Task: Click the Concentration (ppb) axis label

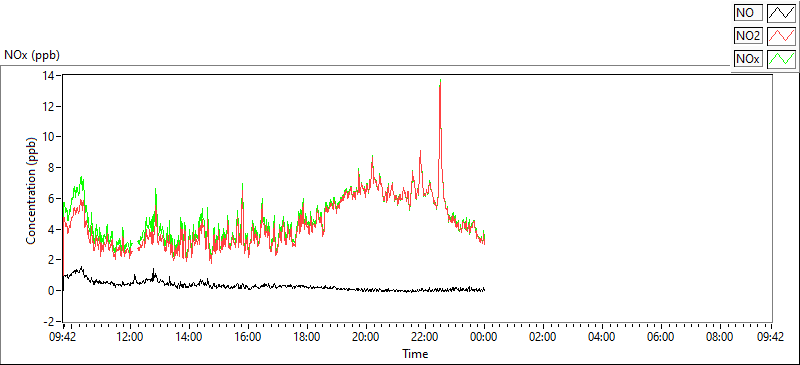Action: pyautogui.click(x=31, y=191)
